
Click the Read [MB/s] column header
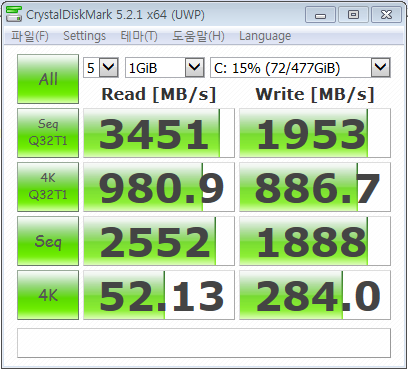point(159,94)
